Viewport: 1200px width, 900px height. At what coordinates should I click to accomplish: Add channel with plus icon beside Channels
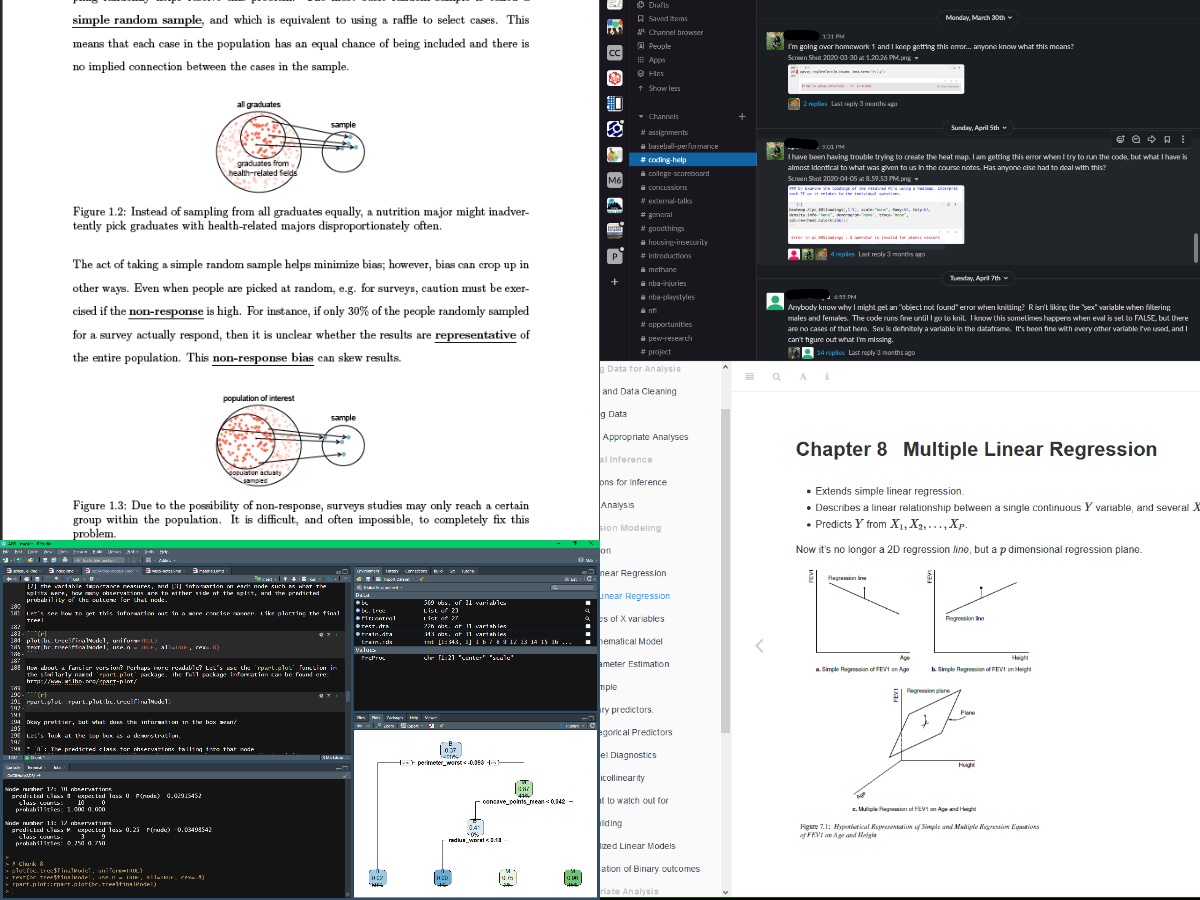pos(741,117)
